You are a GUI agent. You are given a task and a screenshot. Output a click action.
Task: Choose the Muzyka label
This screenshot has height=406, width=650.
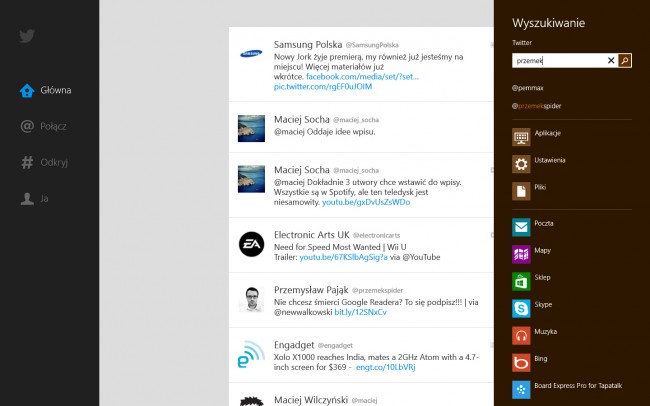tap(546, 331)
